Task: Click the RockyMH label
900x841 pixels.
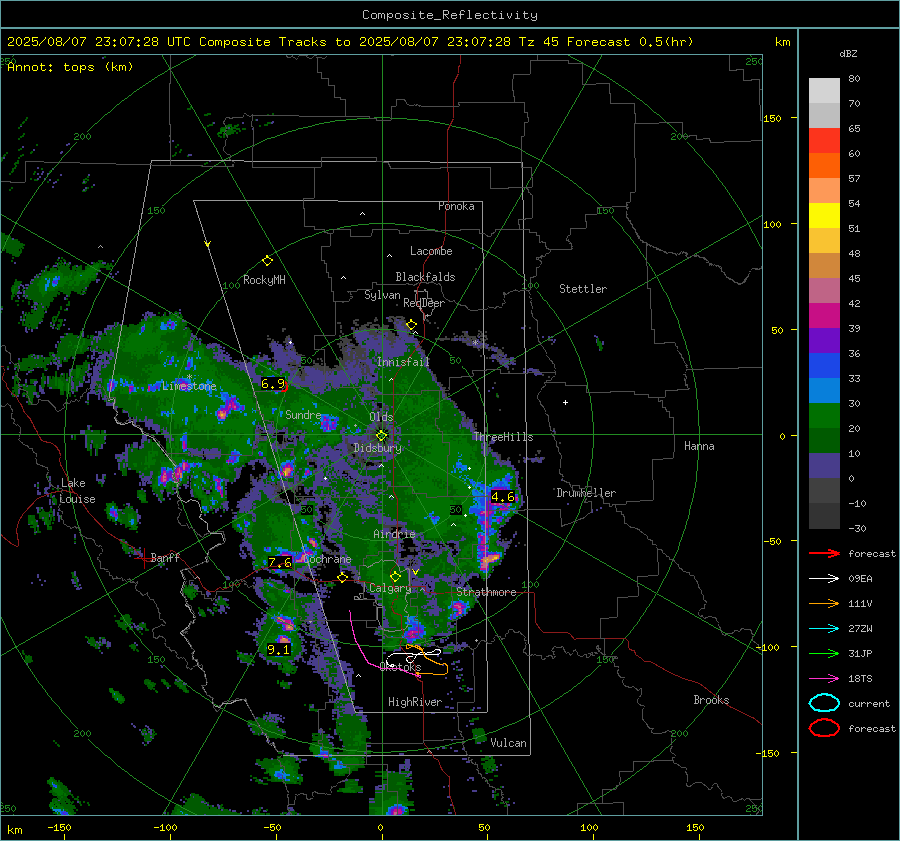Action: 264,280
